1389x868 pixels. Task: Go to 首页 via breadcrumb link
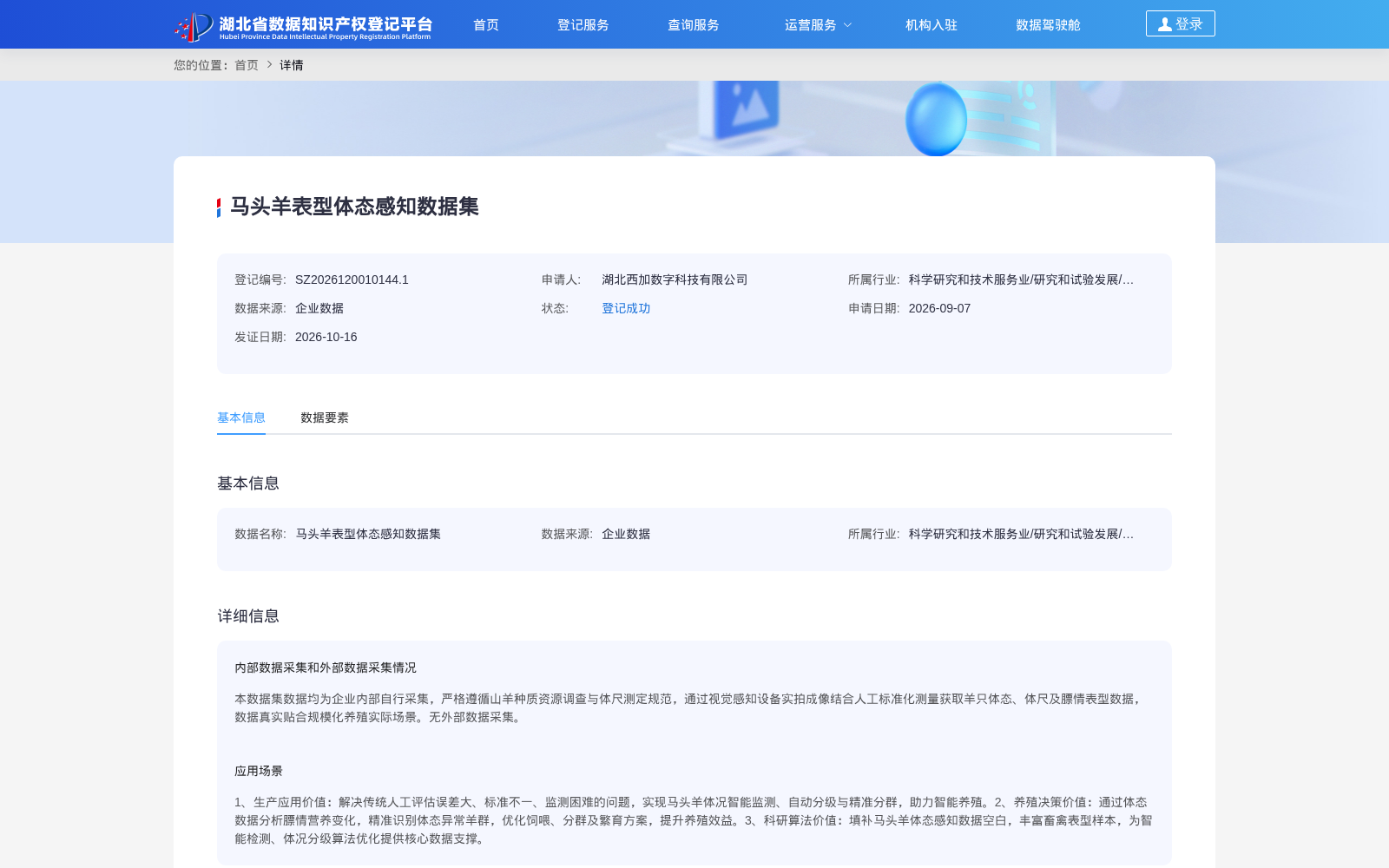point(247,65)
